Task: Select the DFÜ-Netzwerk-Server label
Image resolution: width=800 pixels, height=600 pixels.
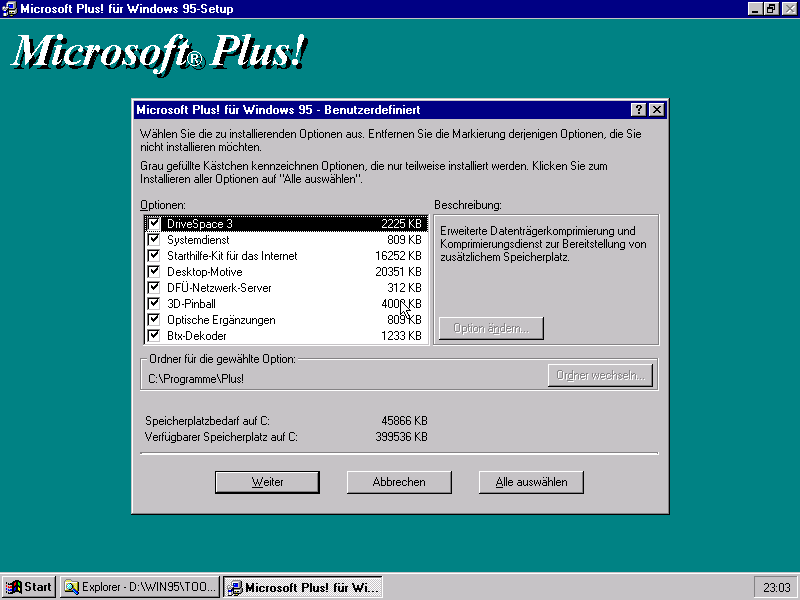Action: point(219,288)
